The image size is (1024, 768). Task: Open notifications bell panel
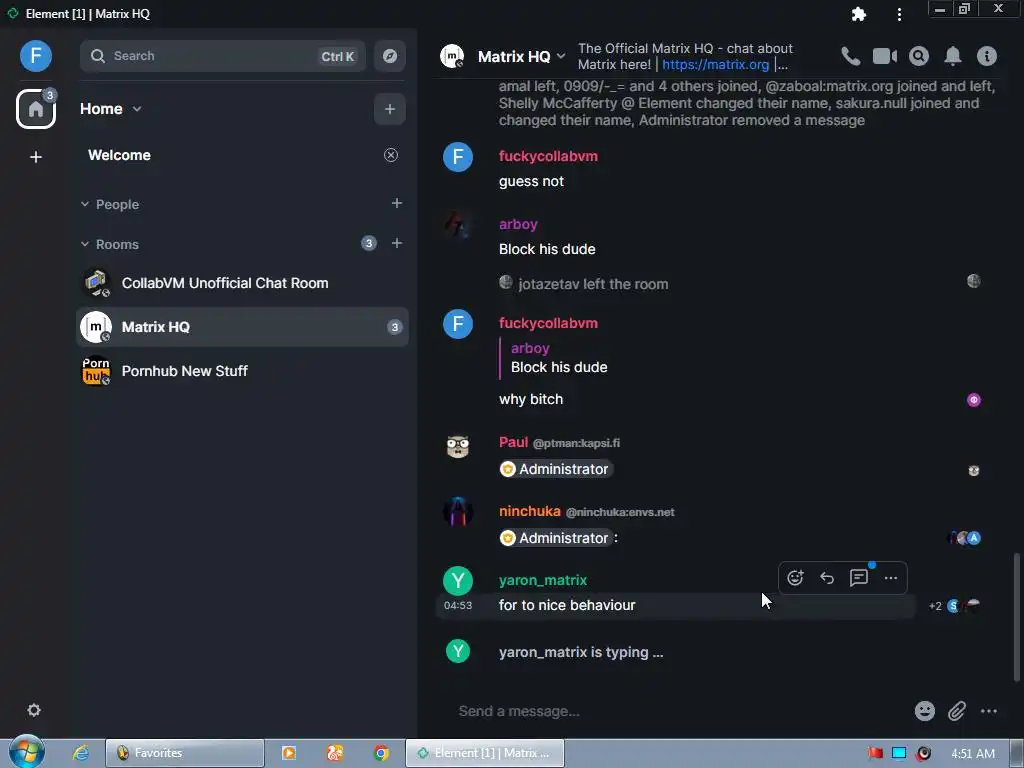(x=953, y=56)
